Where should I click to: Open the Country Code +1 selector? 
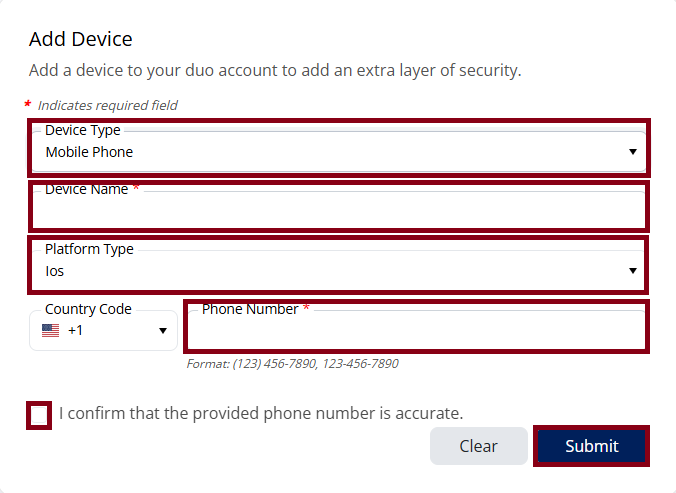pos(104,331)
